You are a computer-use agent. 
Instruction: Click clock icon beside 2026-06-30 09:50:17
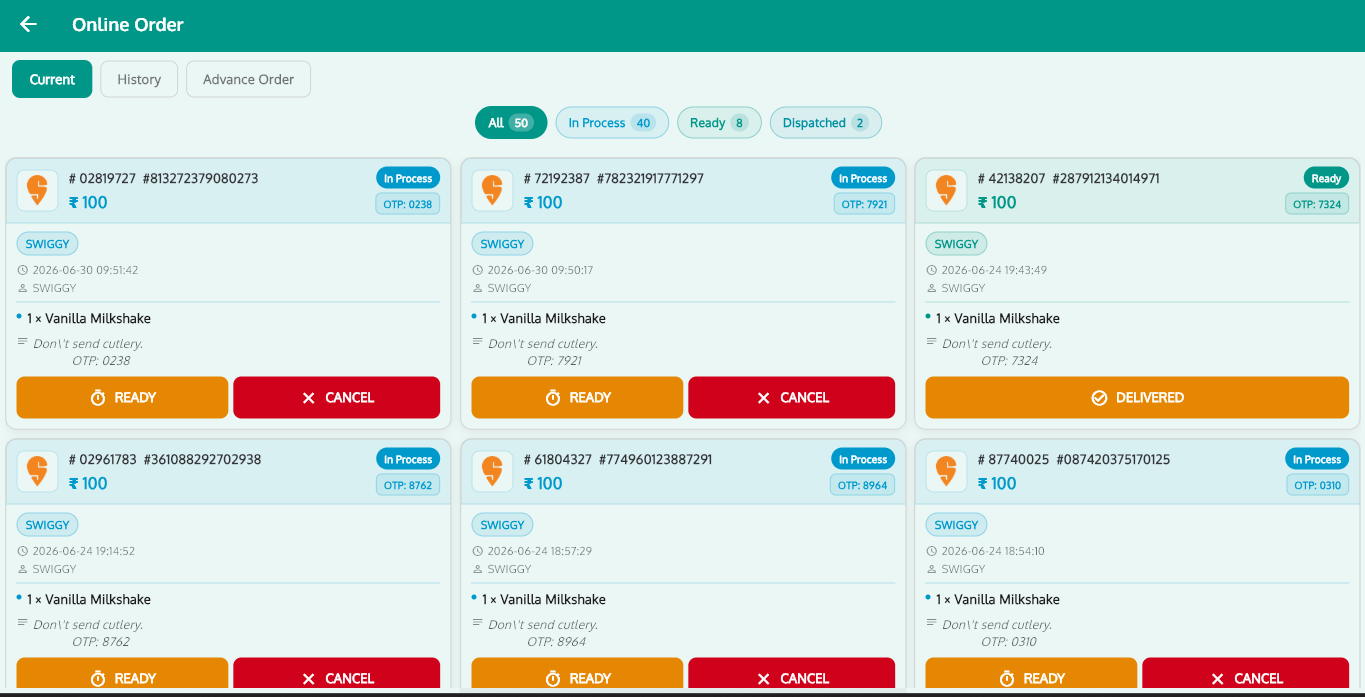[x=478, y=270]
